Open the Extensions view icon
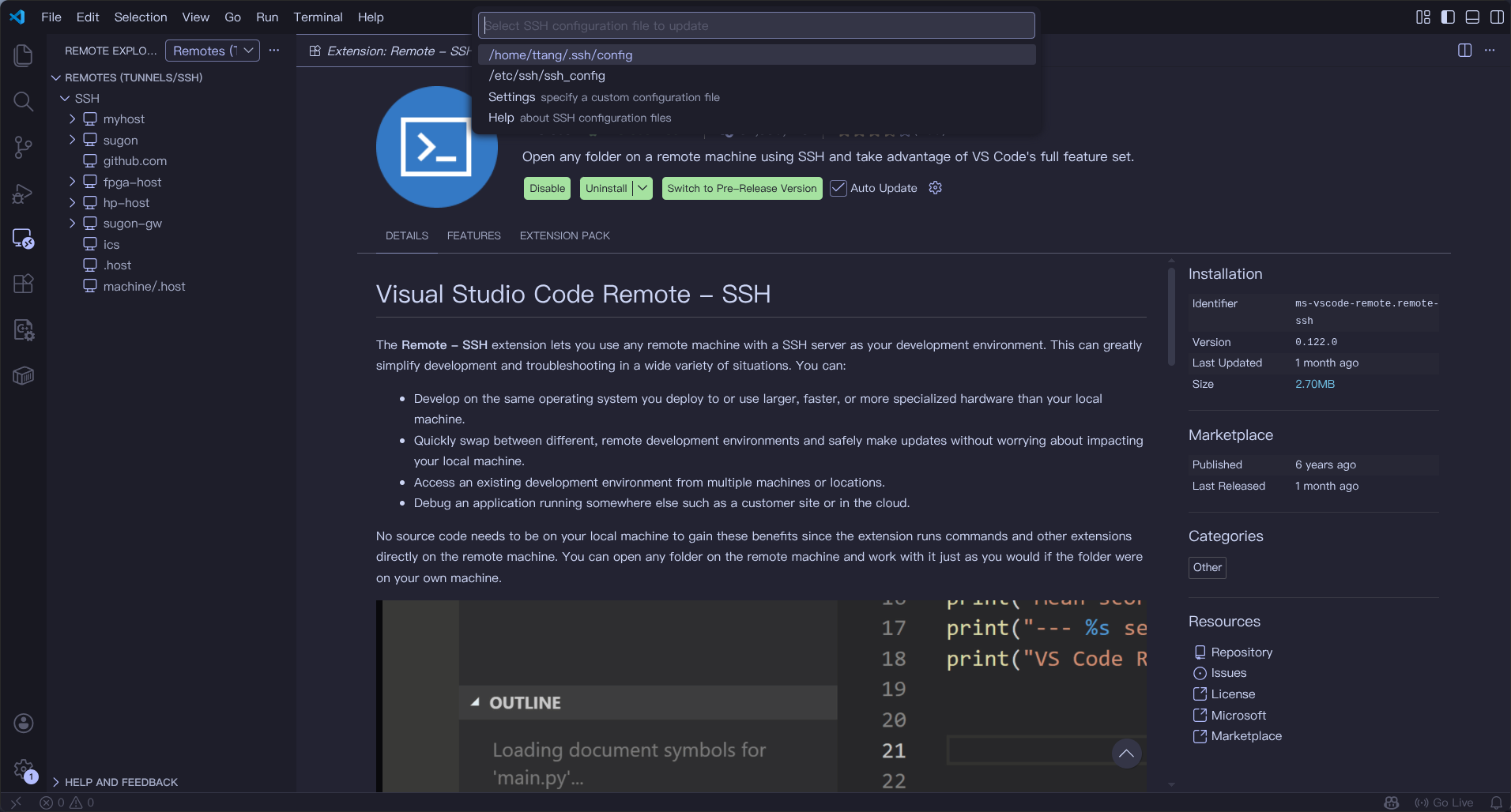This screenshot has width=1511, height=812. 24,284
